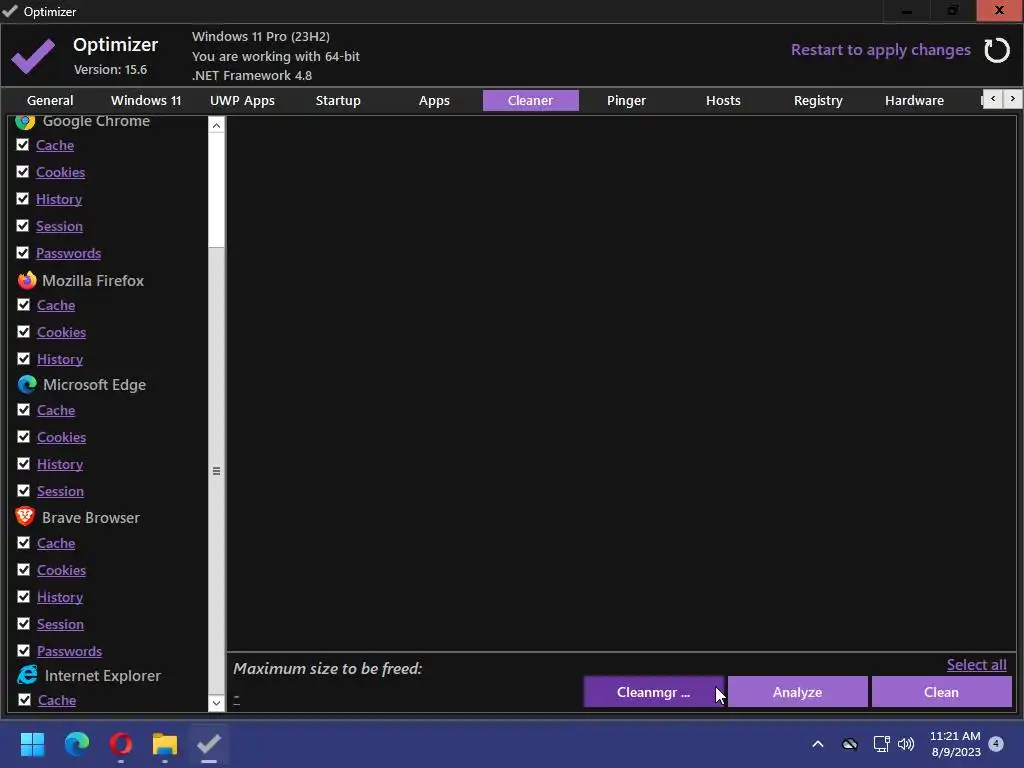Toggle Brave Browser Passwords checkbox
Screen dimensions: 1024x768
pos(24,650)
